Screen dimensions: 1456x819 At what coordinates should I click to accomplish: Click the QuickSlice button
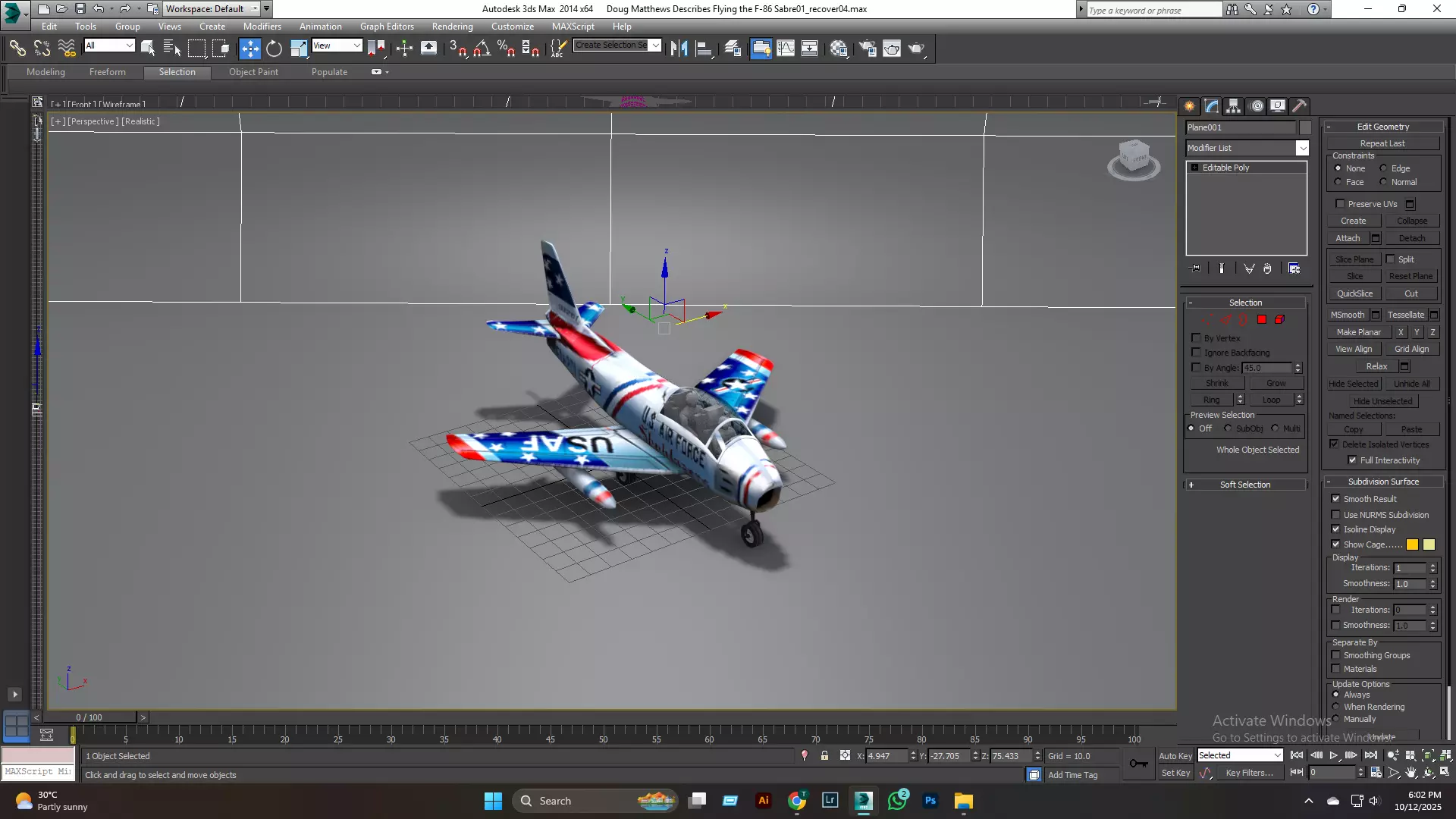pyautogui.click(x=1354, y=293)
